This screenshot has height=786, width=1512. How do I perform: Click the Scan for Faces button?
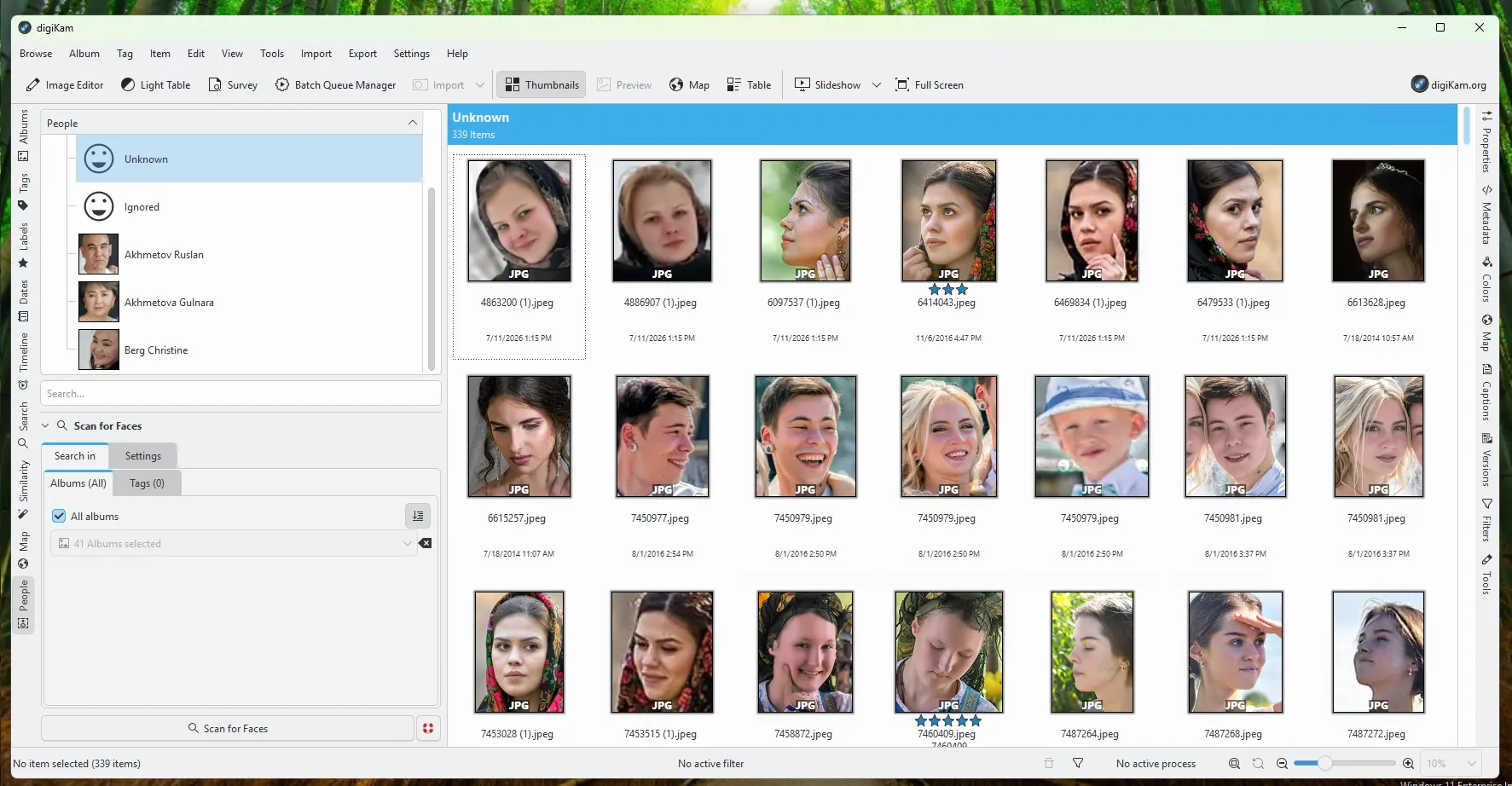(x=227, y=728)
